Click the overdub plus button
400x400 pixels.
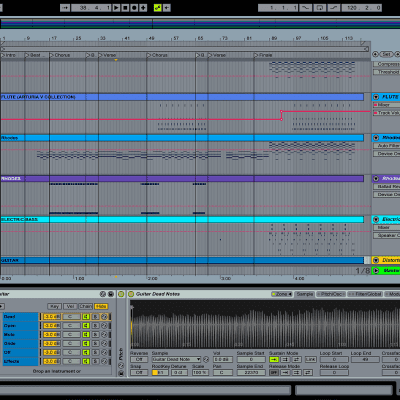143,8
